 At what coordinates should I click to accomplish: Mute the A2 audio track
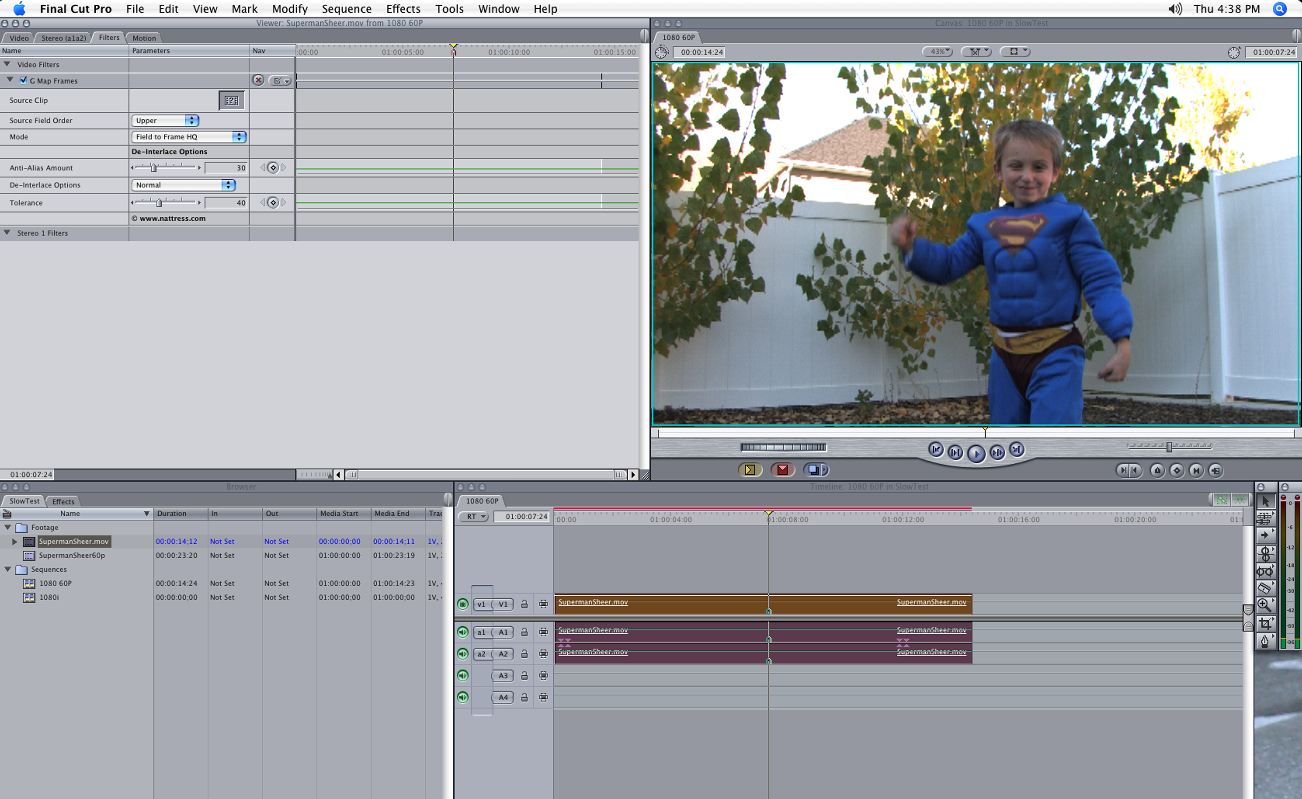tap(463, 654)
